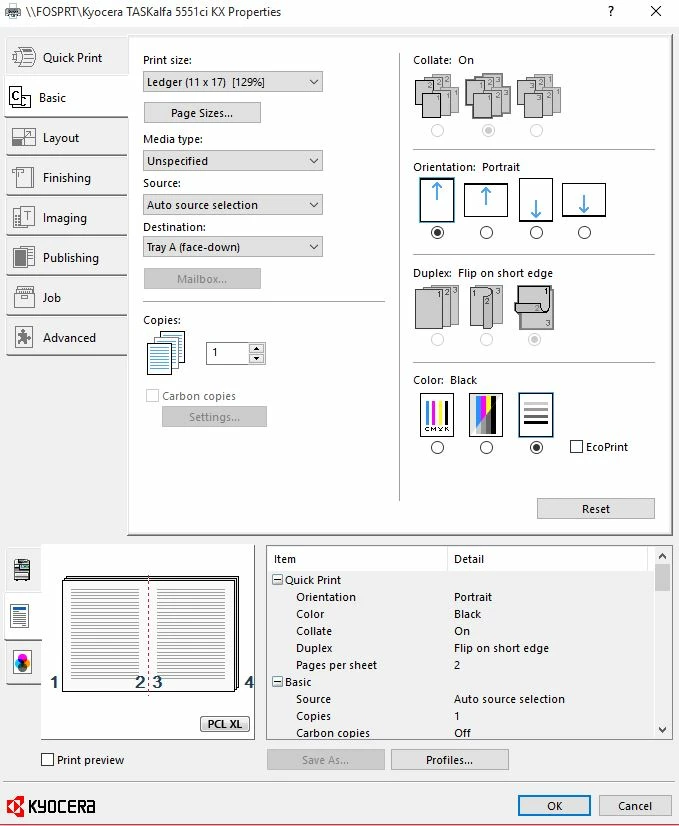Increase copies with the up arrow
Screen dimensions: 679x826
tap(257, 348)
